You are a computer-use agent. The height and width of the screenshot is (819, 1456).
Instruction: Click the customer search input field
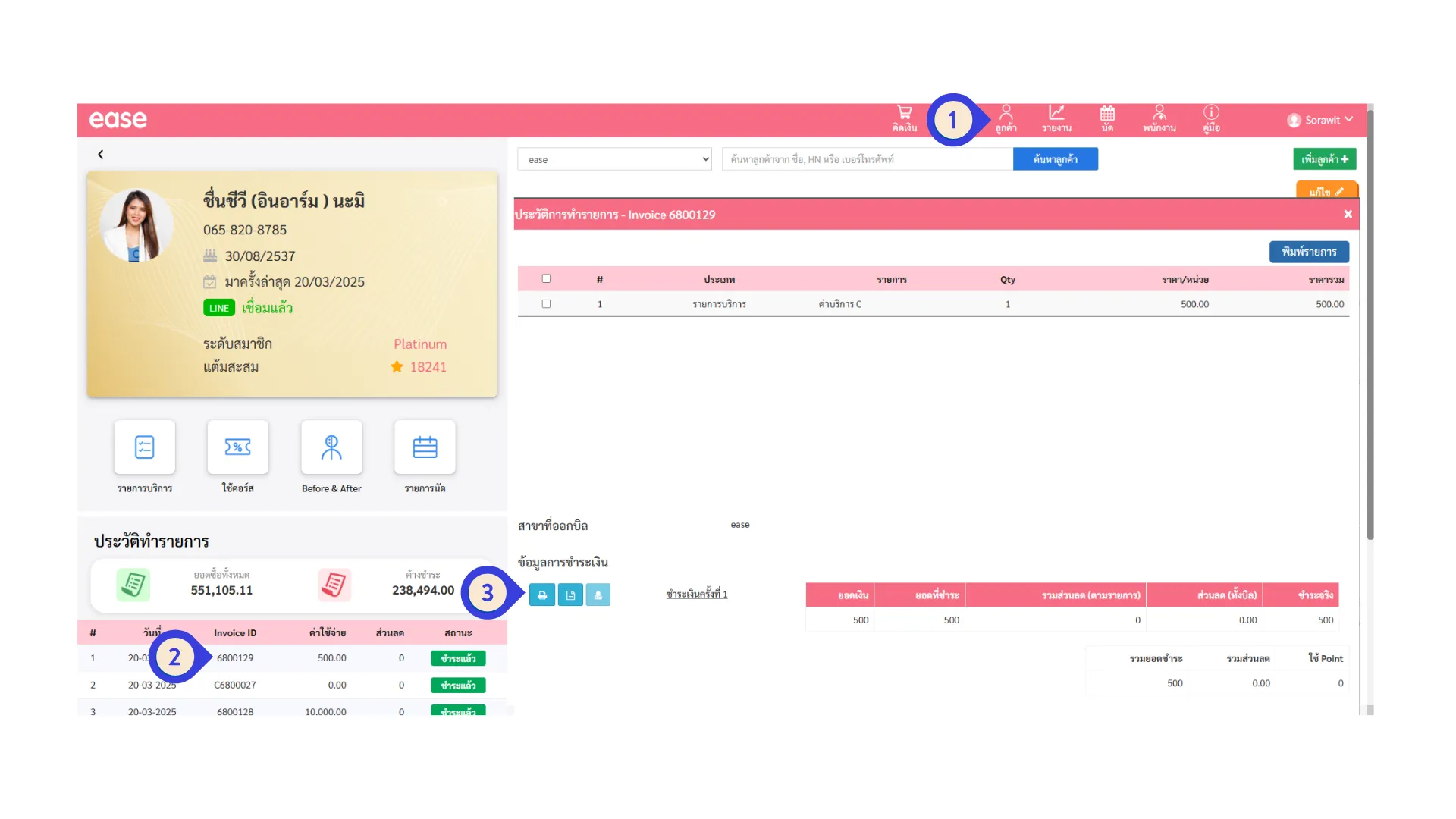867,159
